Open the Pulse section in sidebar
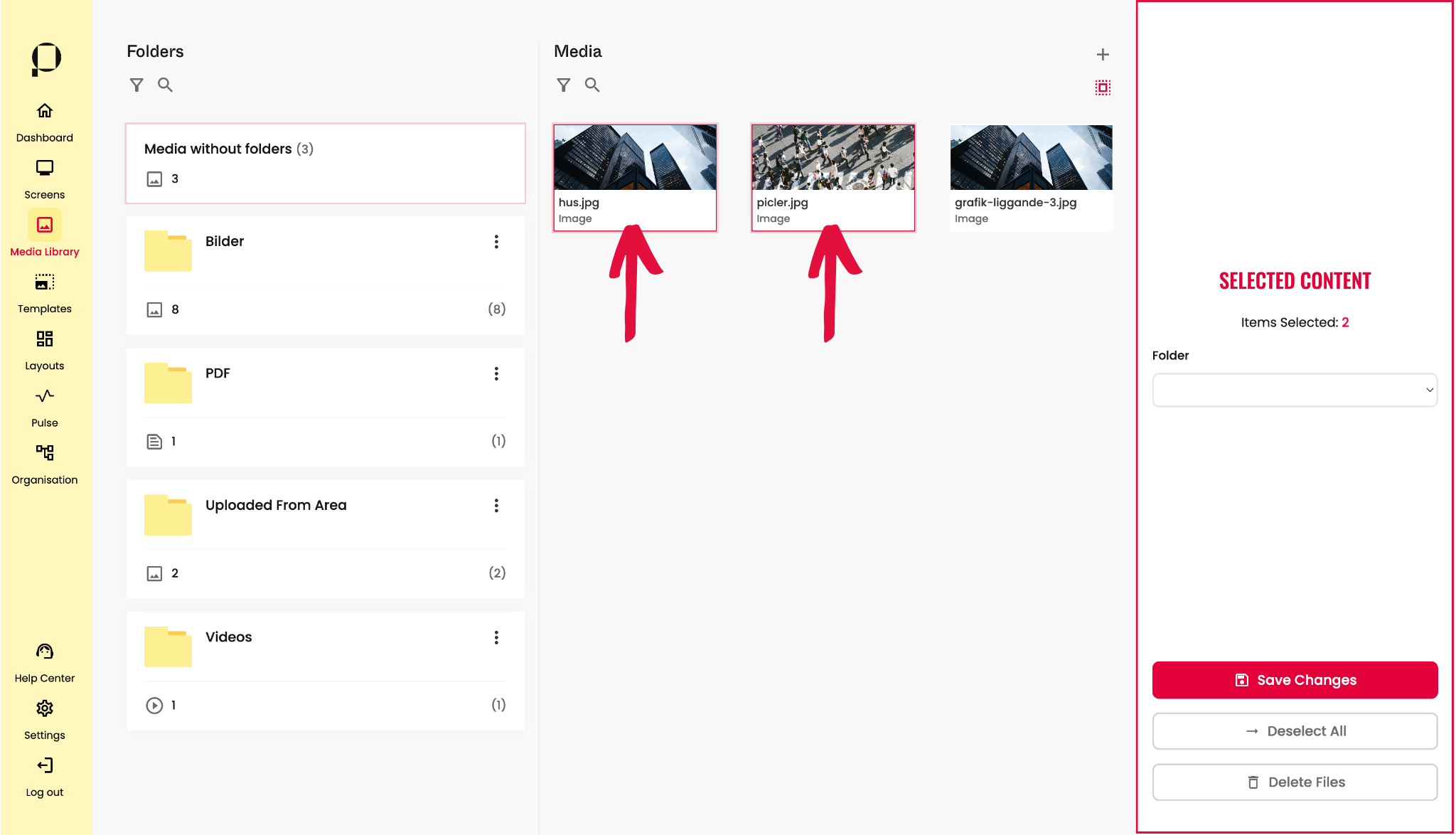Screen dimensions: 1456x835 point(45,407)
